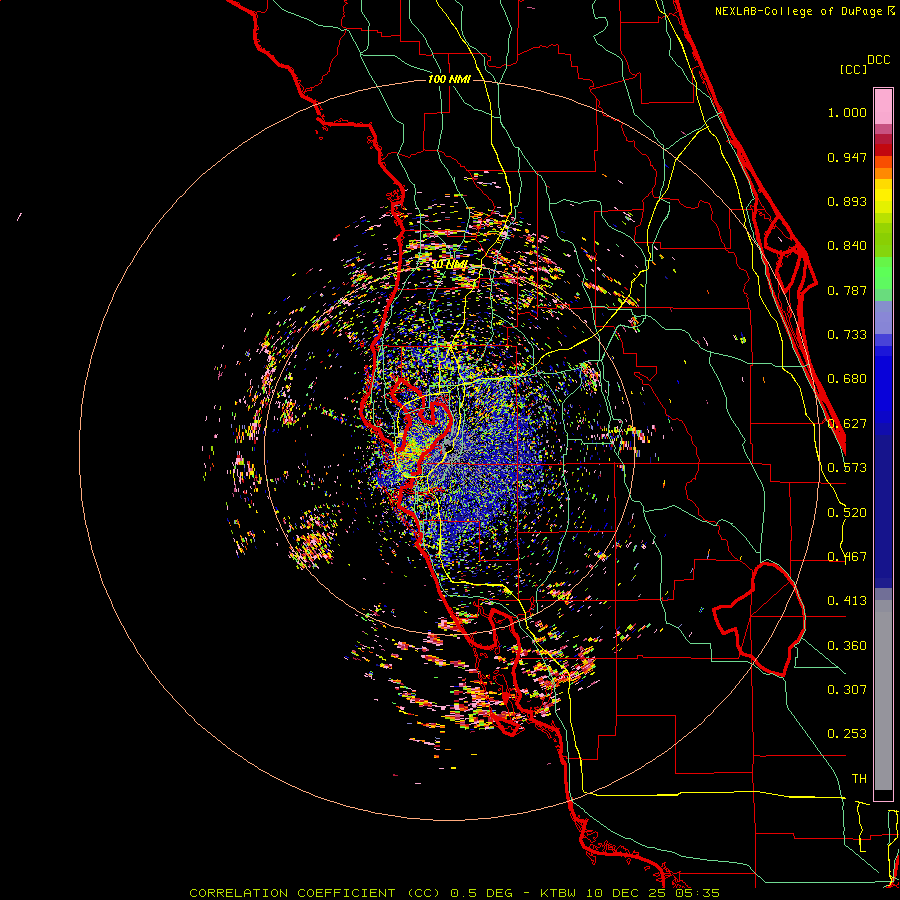Click the KTBW radar site identifier
The height and width of the screenshot is (900, 900).
point(560,893)
